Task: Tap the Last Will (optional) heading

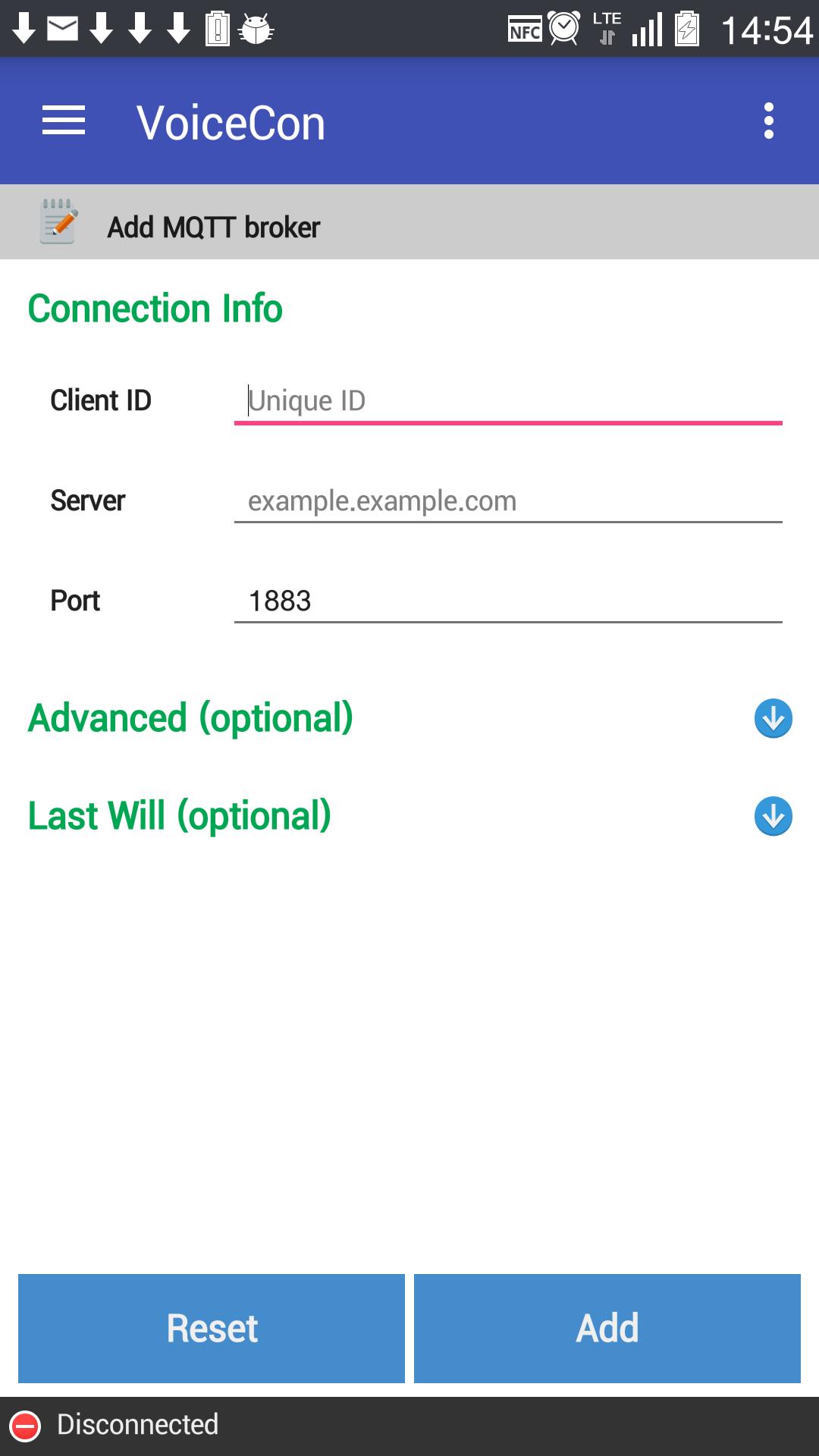Action: coord(180,816)
